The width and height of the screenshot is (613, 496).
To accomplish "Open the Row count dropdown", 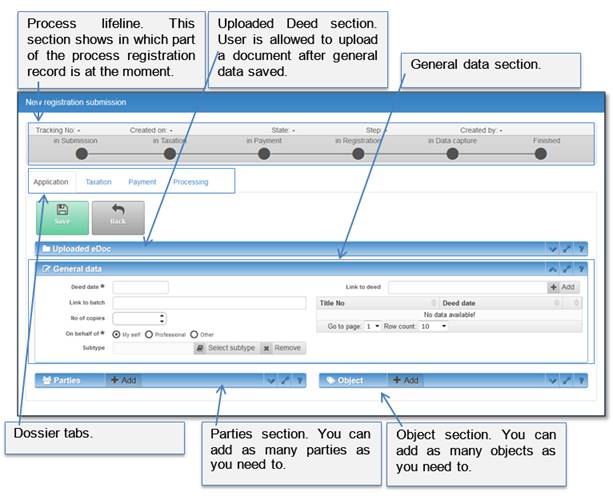I will pos(433,326).
